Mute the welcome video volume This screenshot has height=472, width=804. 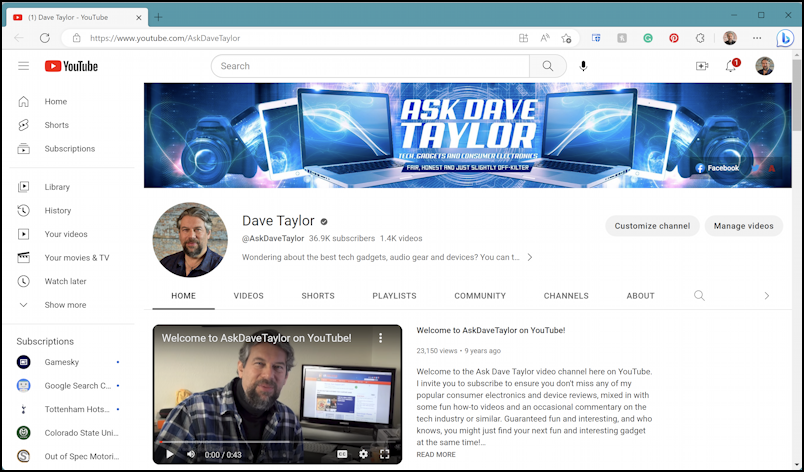click(191, 454)
